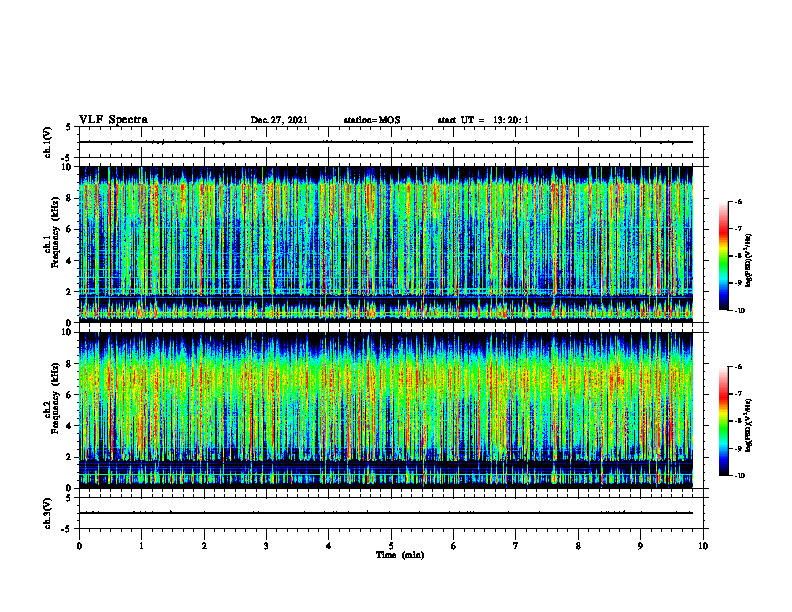
Task: Click the "-5" tick on ch.3(V) axis
Action: tap(66, 529)
